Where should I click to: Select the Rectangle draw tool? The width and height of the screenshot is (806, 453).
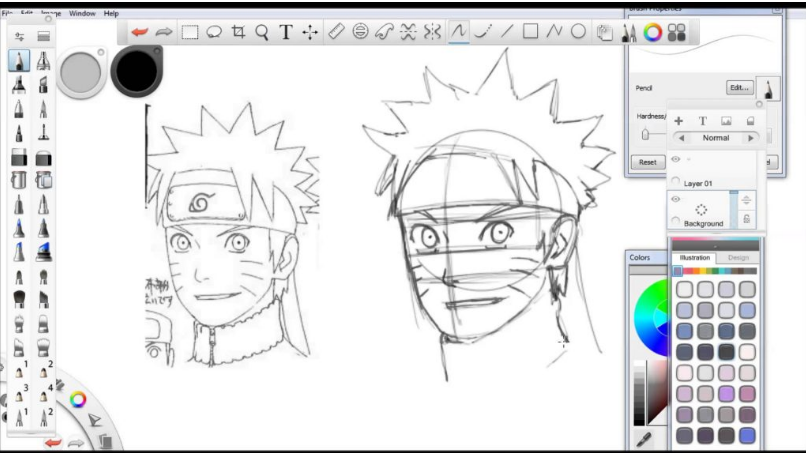(530, 31)
